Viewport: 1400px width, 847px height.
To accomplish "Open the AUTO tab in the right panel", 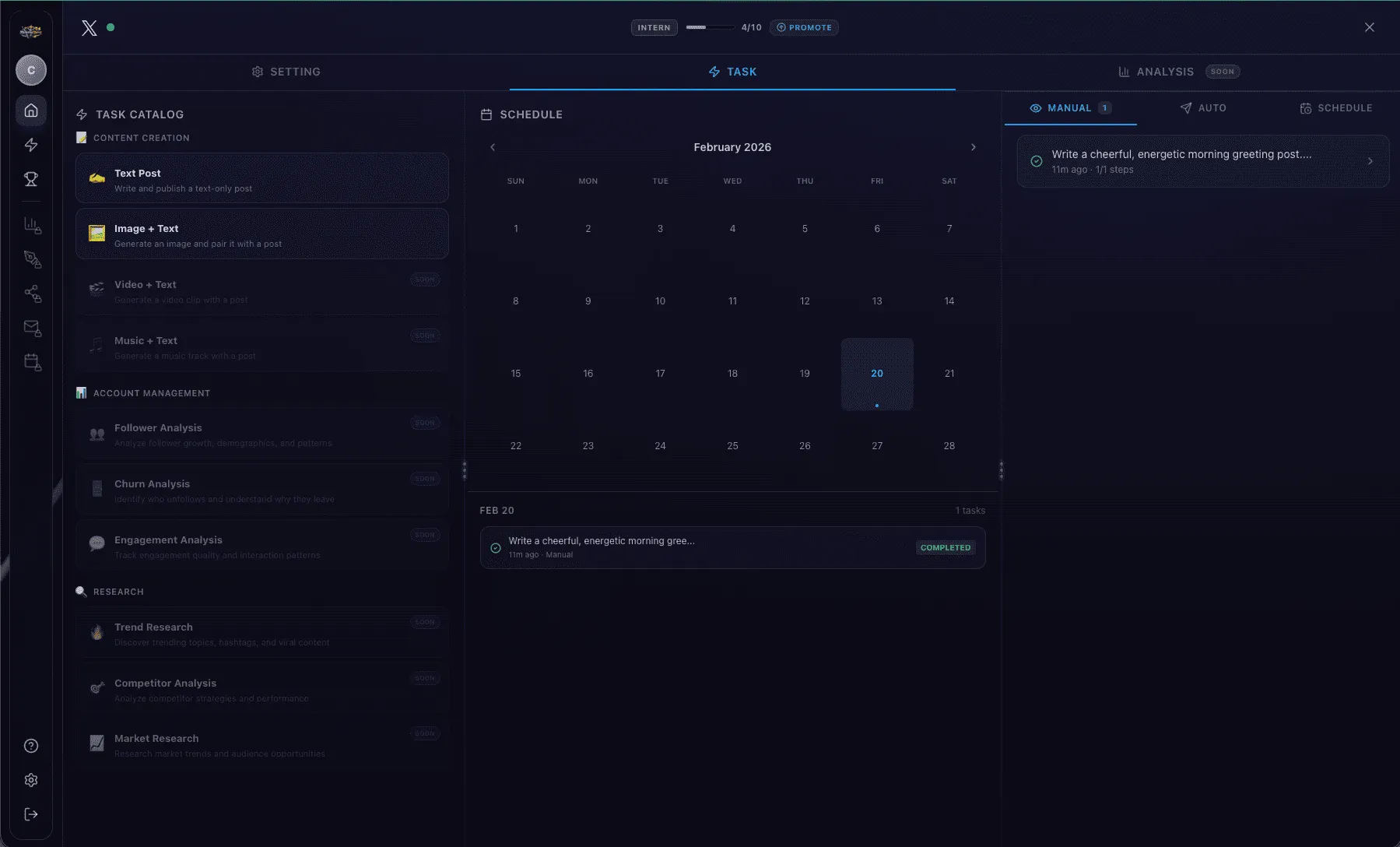I will tap(1203, 108).
